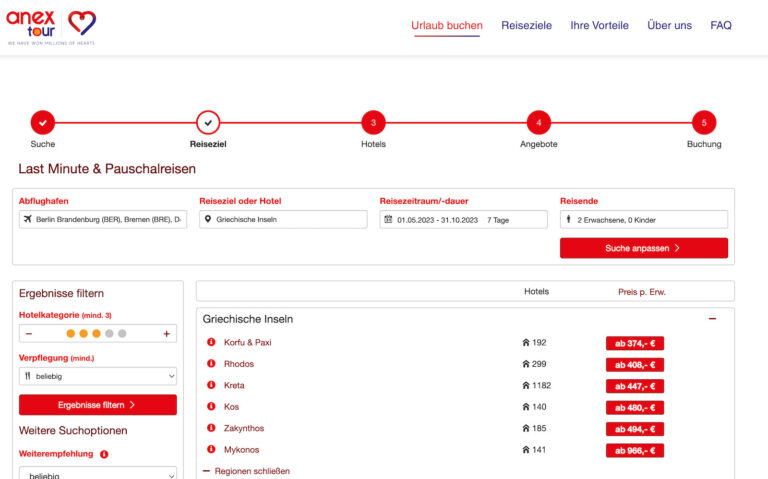Decrease hotel category with minus button
The height and width of the screenshot is (479, 768).
pyautogui.click(x=29, y=334)
